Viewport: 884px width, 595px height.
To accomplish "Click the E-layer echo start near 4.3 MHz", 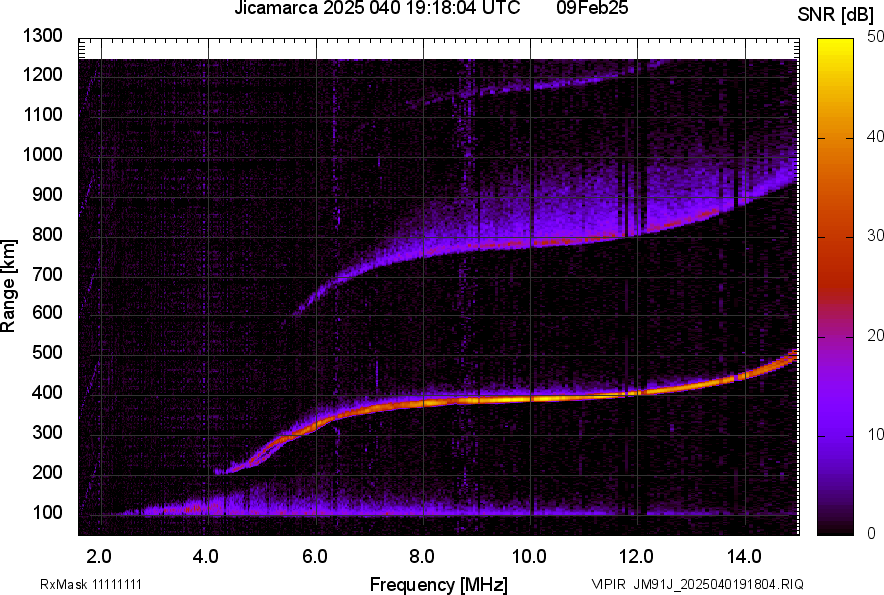I will click(x=220, y=471).
